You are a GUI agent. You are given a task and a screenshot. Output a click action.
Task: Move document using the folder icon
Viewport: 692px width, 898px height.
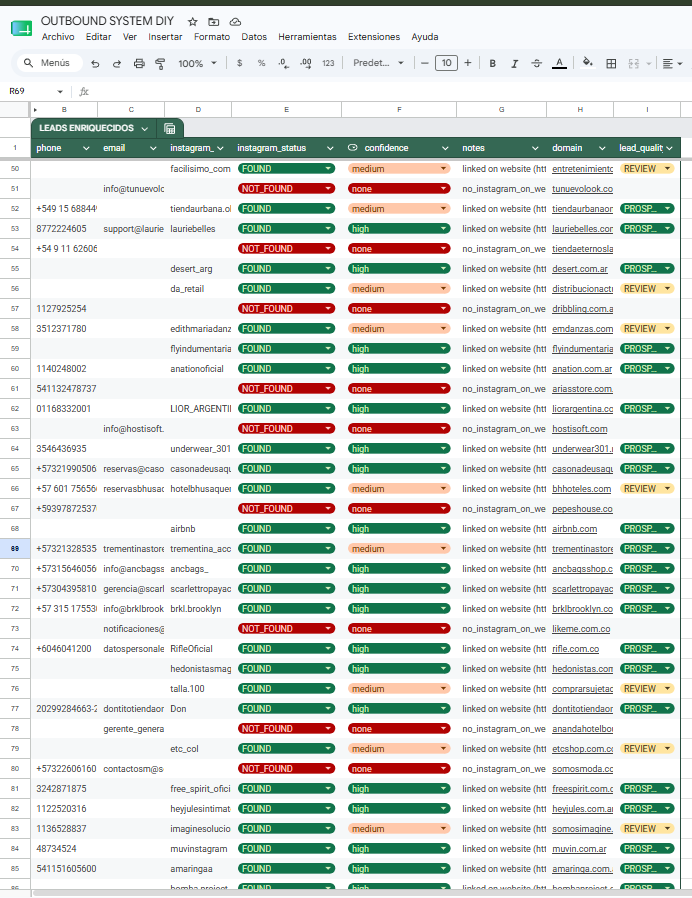pos(214,22)
